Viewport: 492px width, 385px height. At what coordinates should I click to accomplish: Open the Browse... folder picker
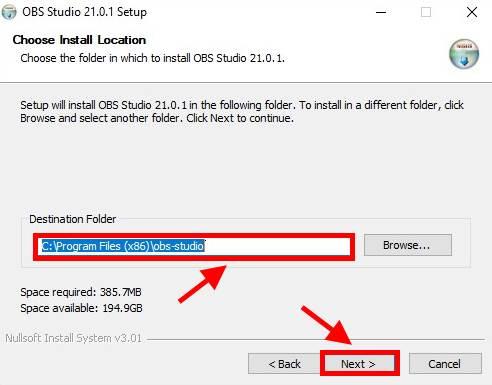tap(408, 245)
